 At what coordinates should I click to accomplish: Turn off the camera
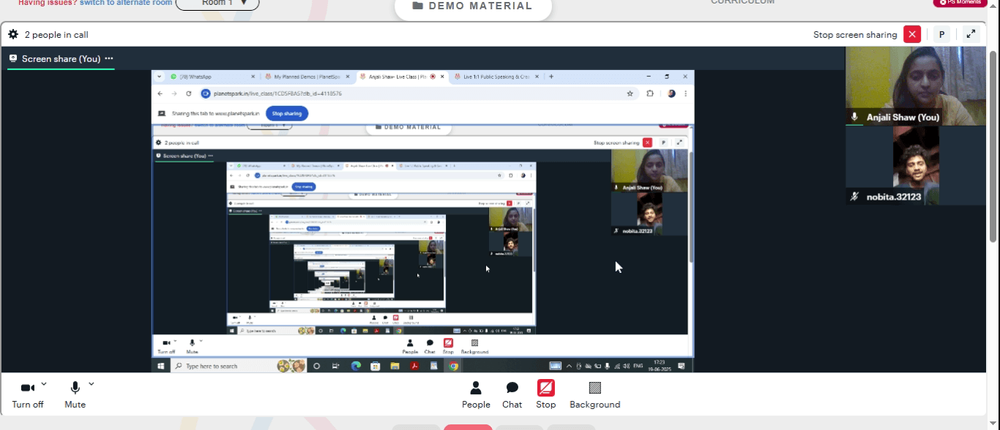(27, 395)
